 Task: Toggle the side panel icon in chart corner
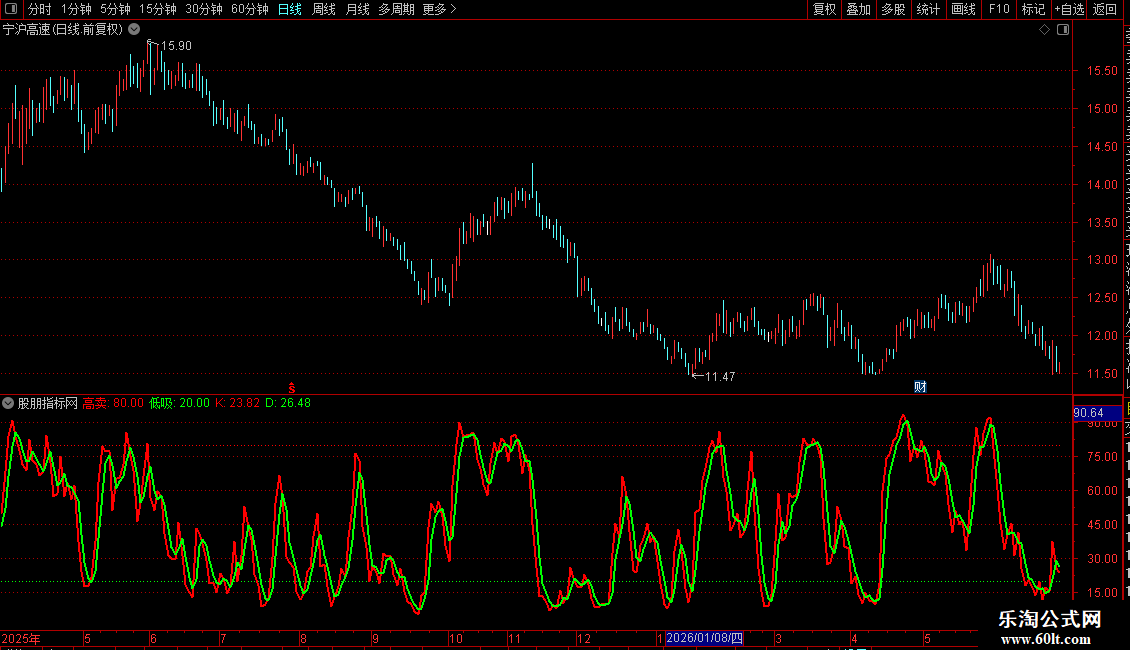(x=1063, y=30)
